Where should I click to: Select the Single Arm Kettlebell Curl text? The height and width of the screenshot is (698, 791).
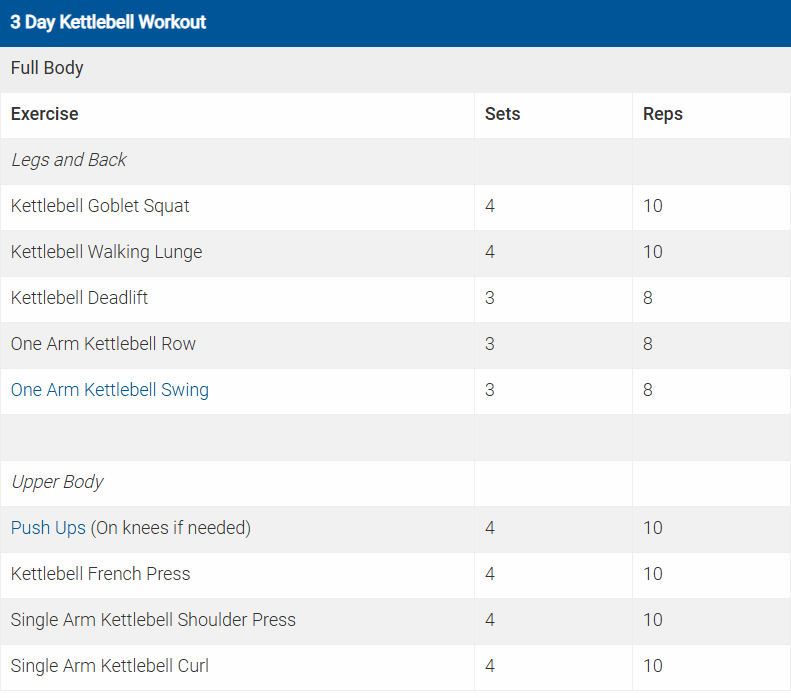coord(110,666)
